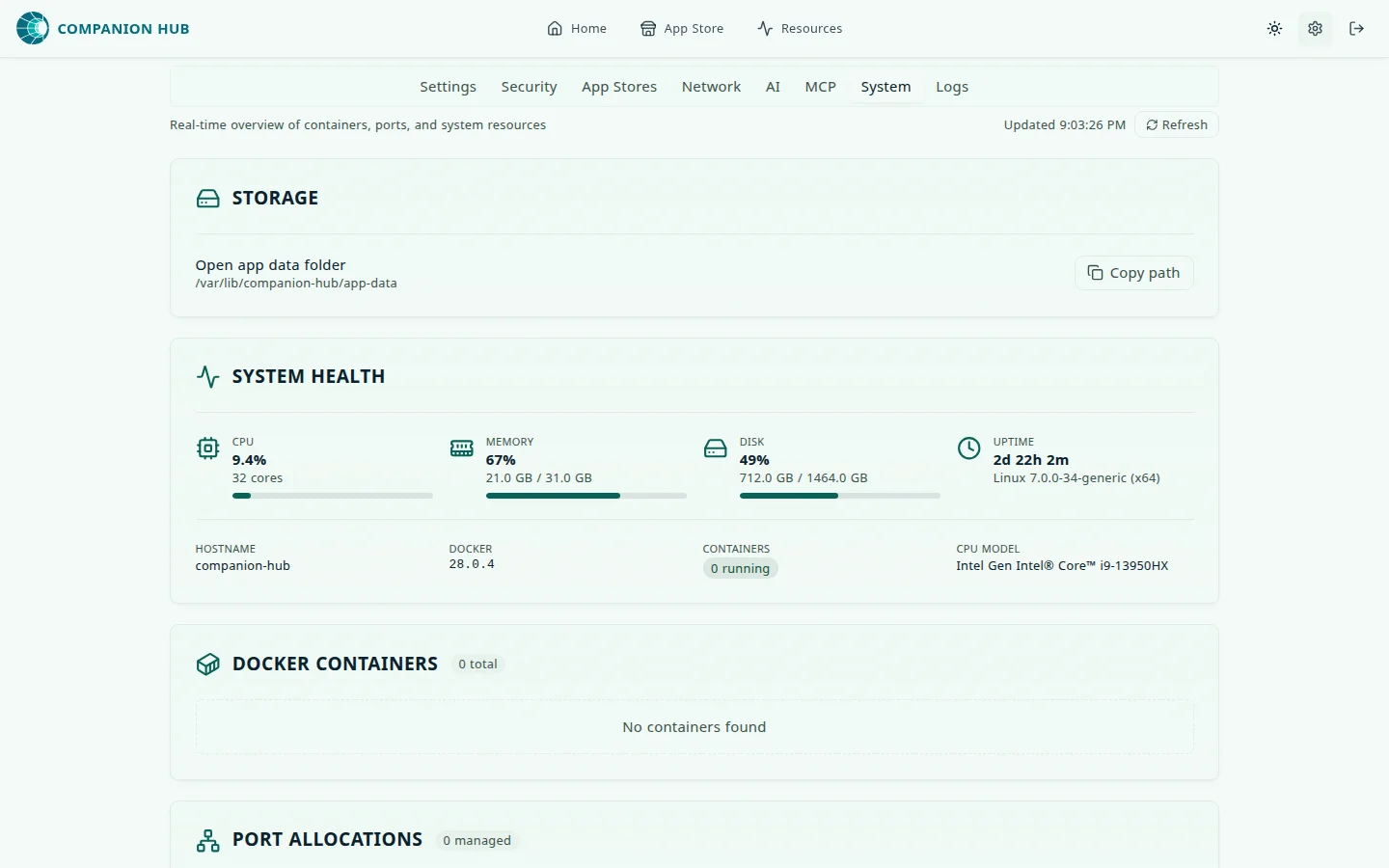Refresh the system overview
Screen dimensions: 1389x868
1177,125
